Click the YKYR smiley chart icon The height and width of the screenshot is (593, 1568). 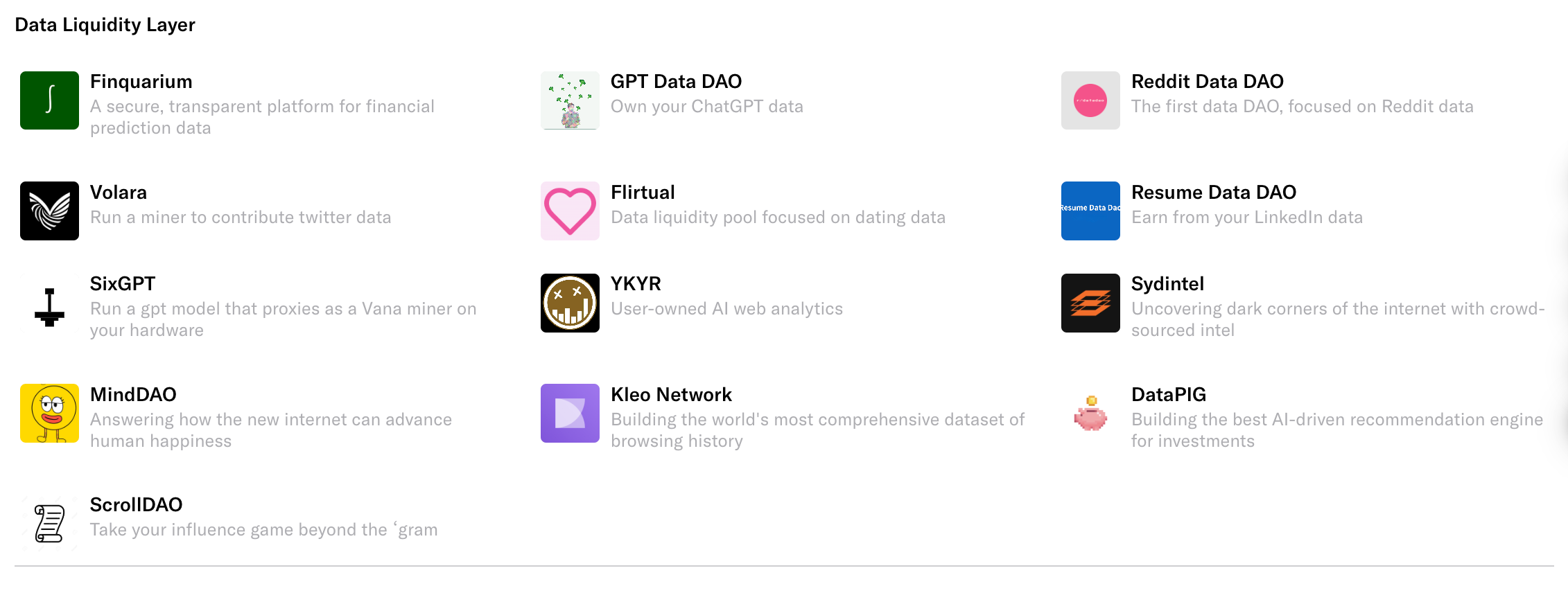(x=570, y=303)
